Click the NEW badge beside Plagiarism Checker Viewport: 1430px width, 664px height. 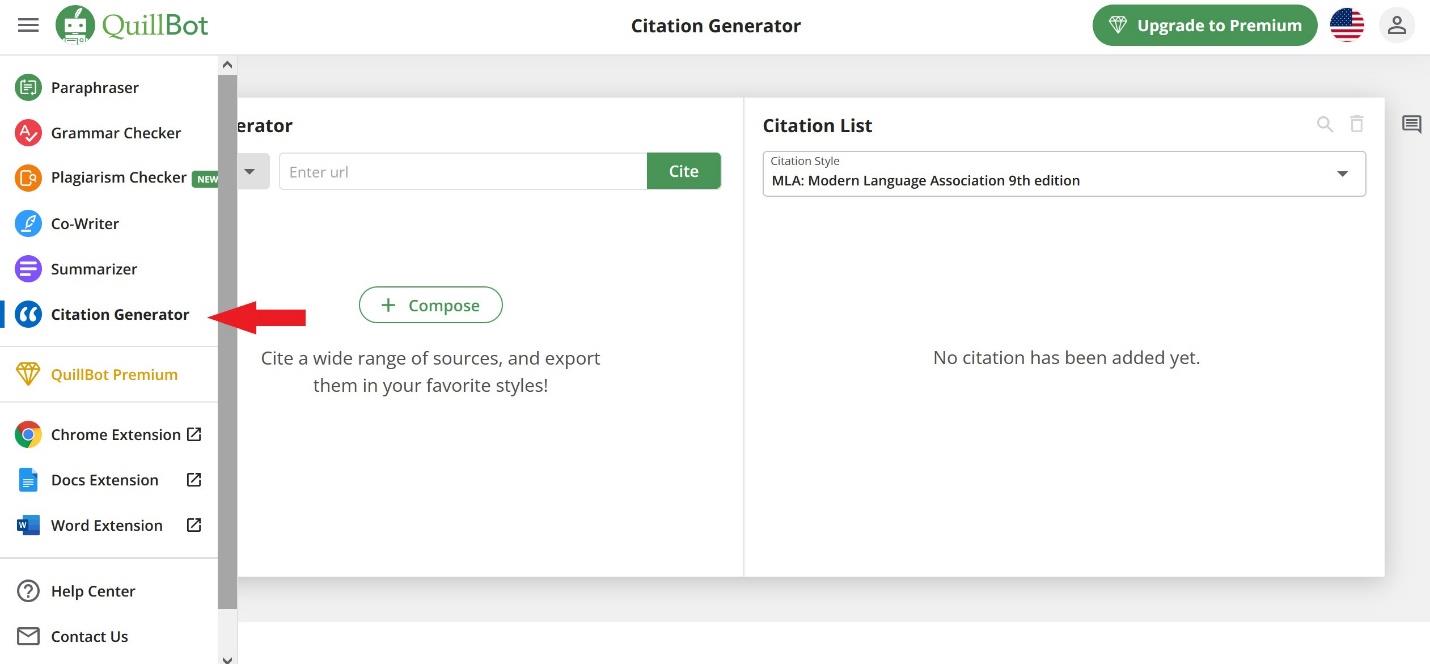[x=206, y=179]
